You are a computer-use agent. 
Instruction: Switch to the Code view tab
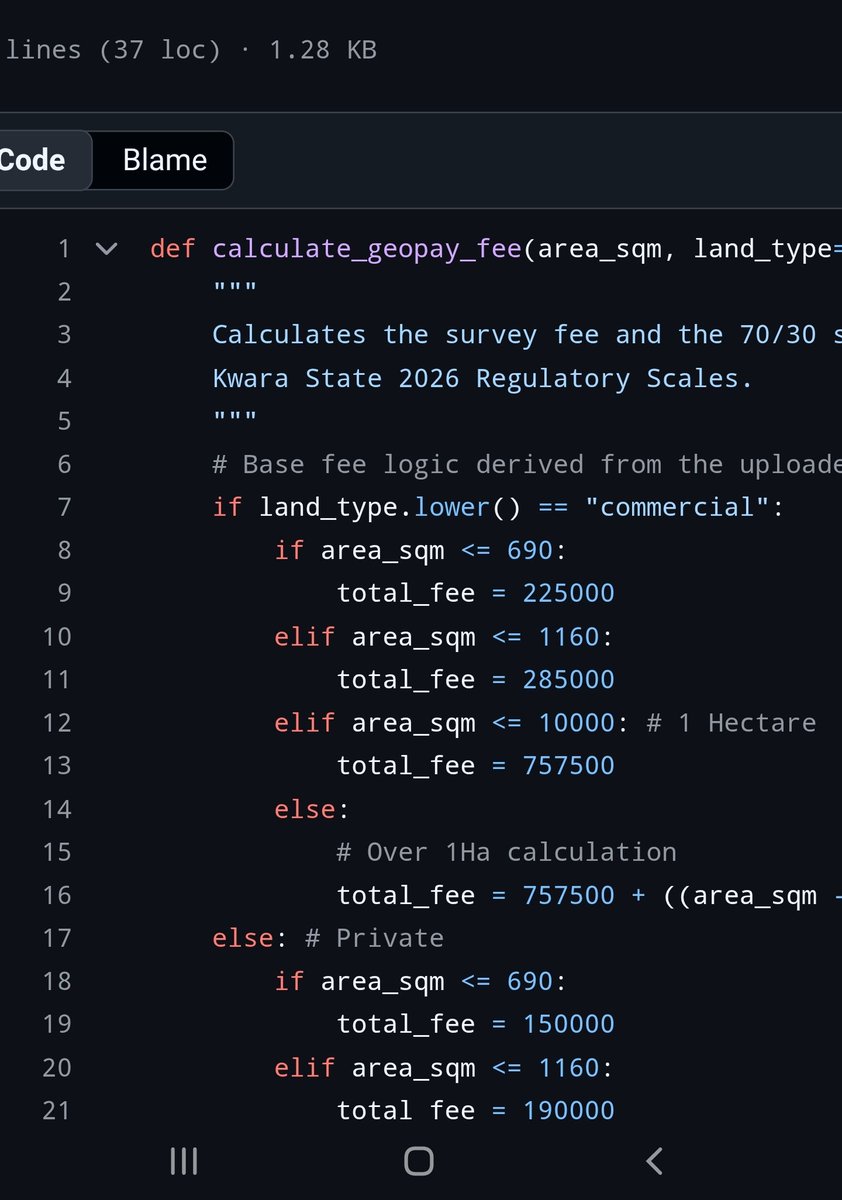coord(40,160)
